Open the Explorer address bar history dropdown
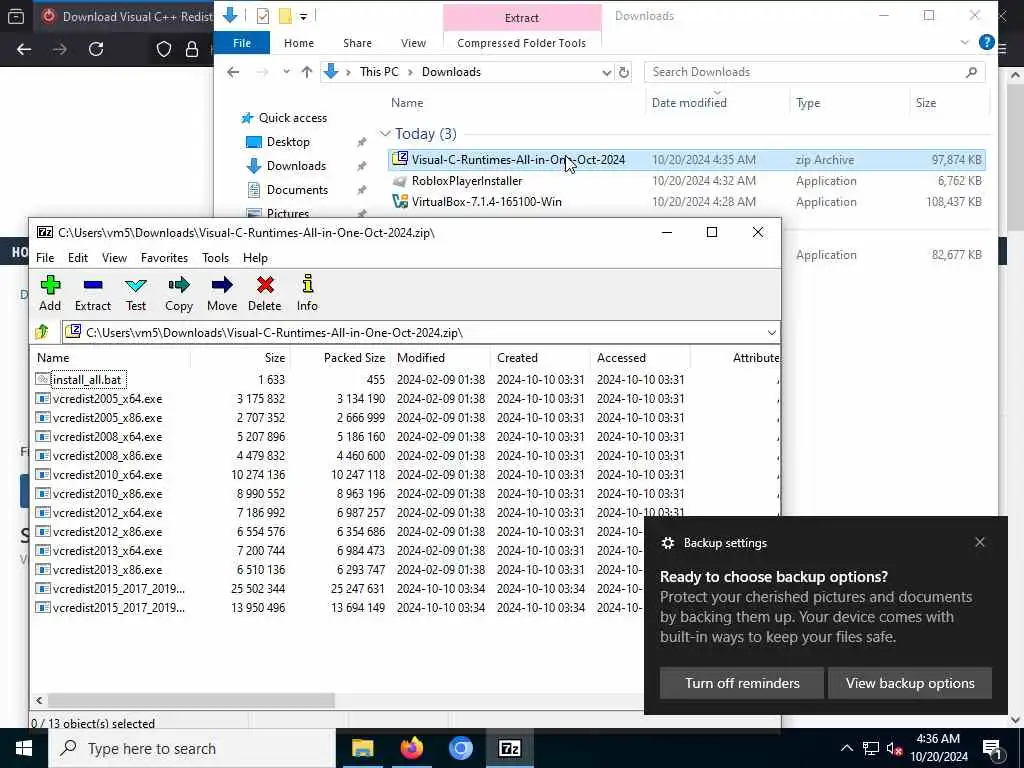 [x=607, y=72]
